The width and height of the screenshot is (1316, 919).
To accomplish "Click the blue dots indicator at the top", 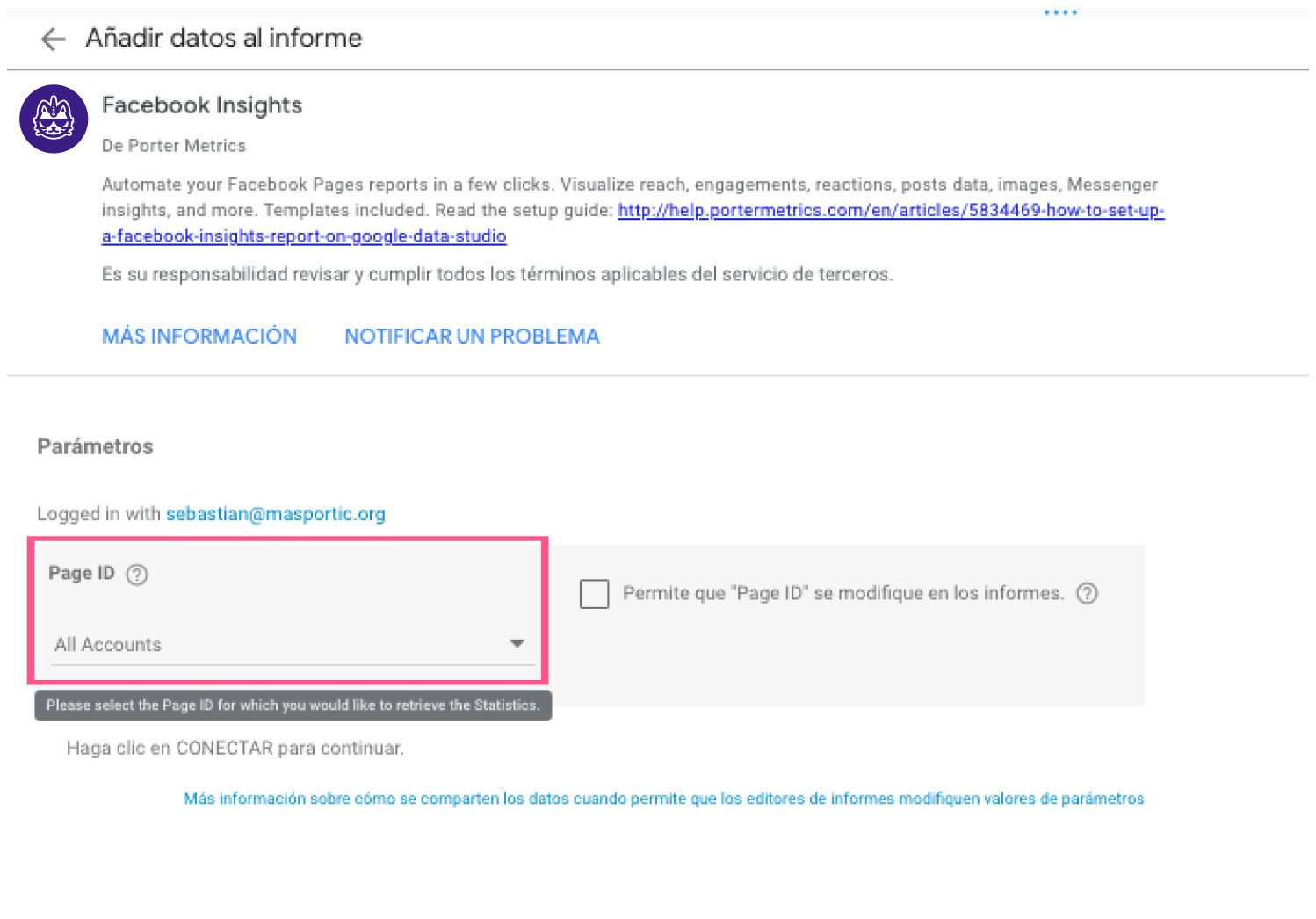I will click(1060, 13).
